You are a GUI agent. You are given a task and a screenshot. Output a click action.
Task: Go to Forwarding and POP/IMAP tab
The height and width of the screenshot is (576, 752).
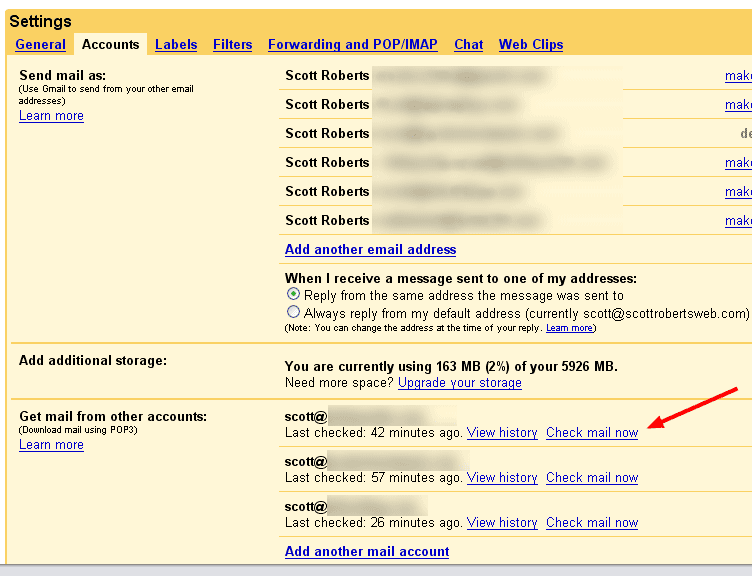tap(353, 44)
